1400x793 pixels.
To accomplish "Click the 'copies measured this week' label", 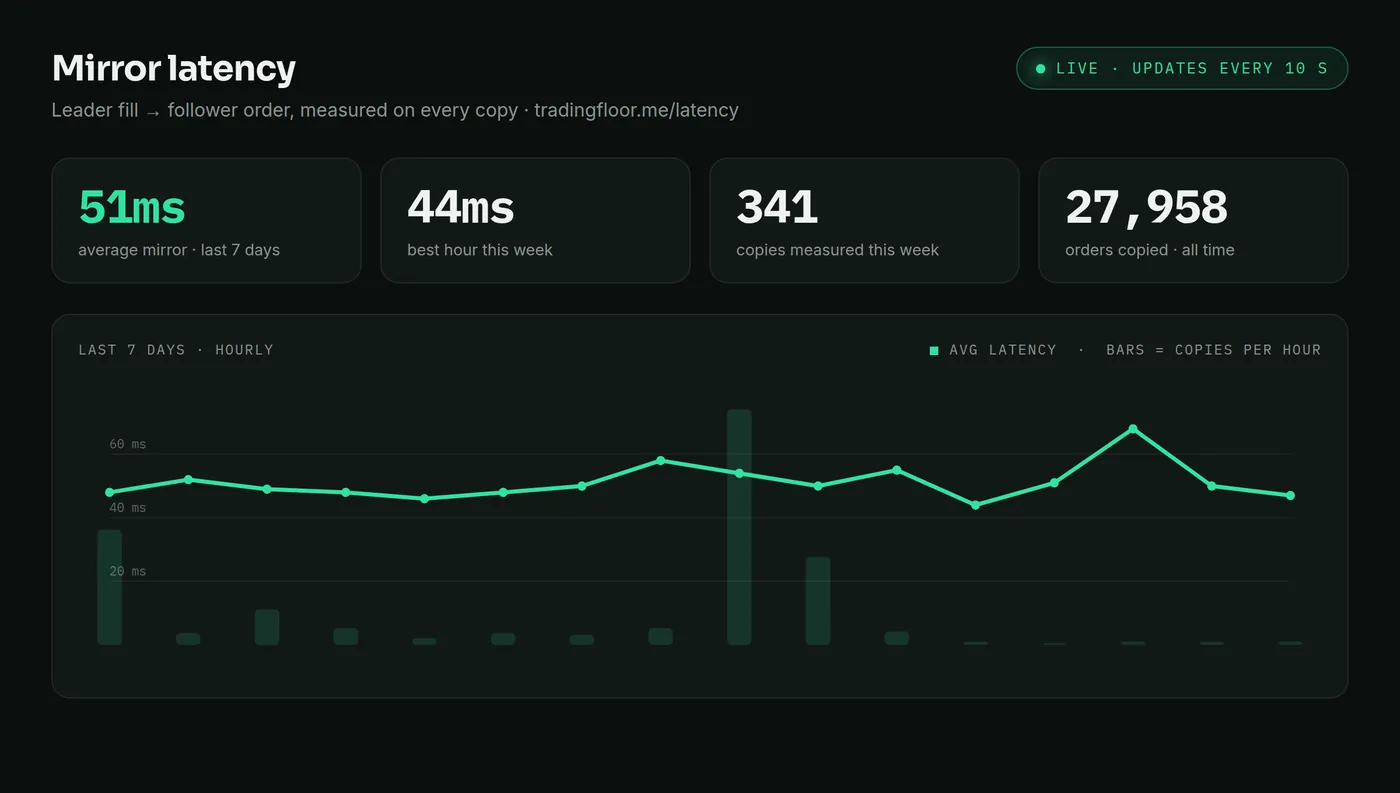I will tap(837, 250).
